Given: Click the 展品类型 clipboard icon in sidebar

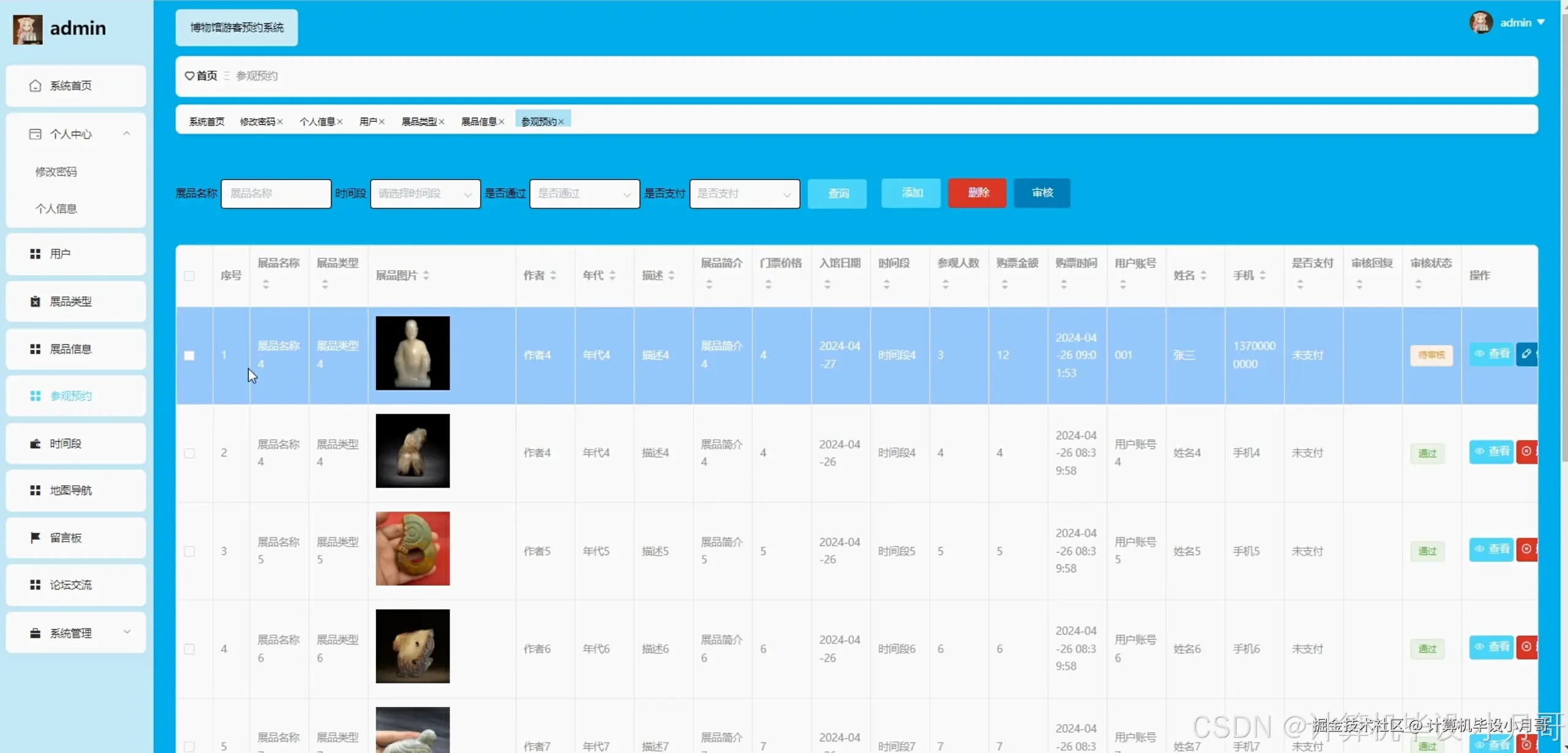Looking at the screenshot, I should click(36, 301).
